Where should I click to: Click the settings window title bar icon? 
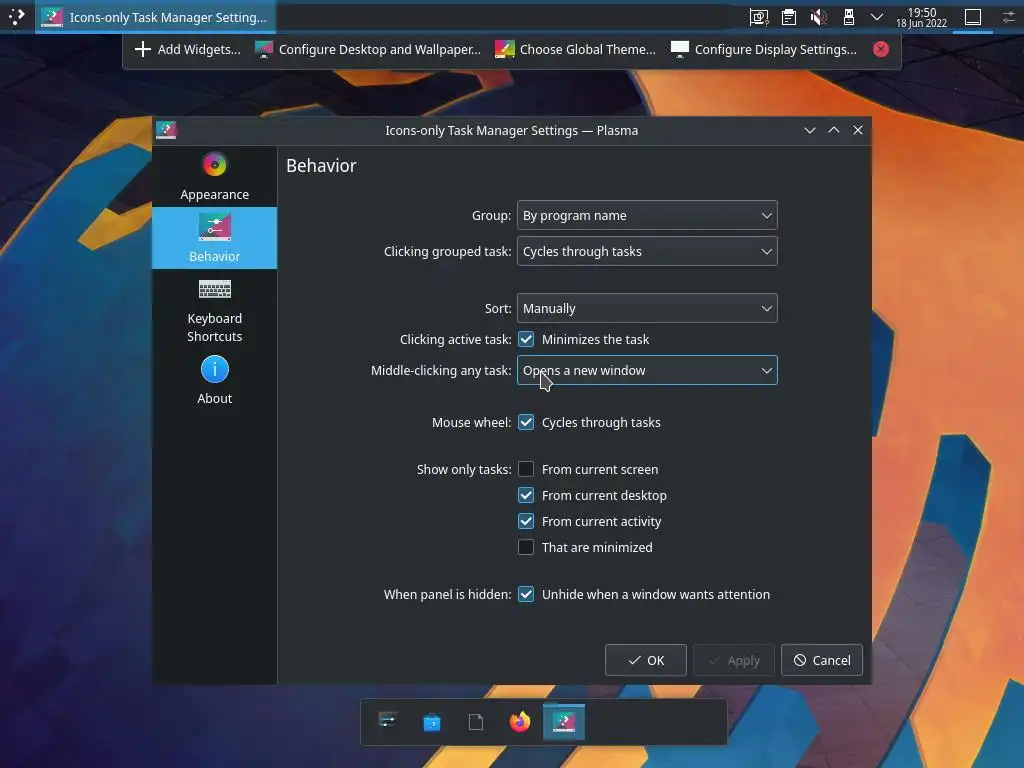coord(166,130)
